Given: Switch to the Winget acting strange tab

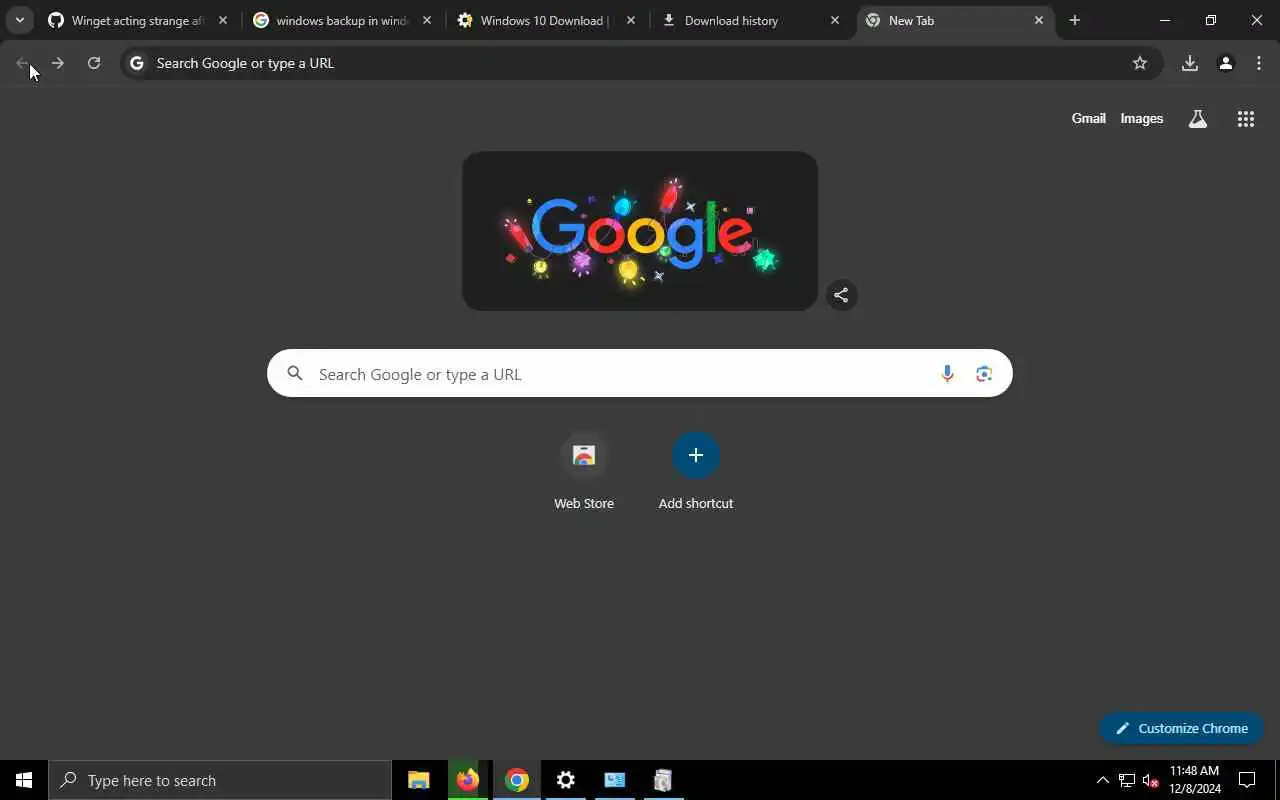Looking at the screenshot, I should coord(139,20).
